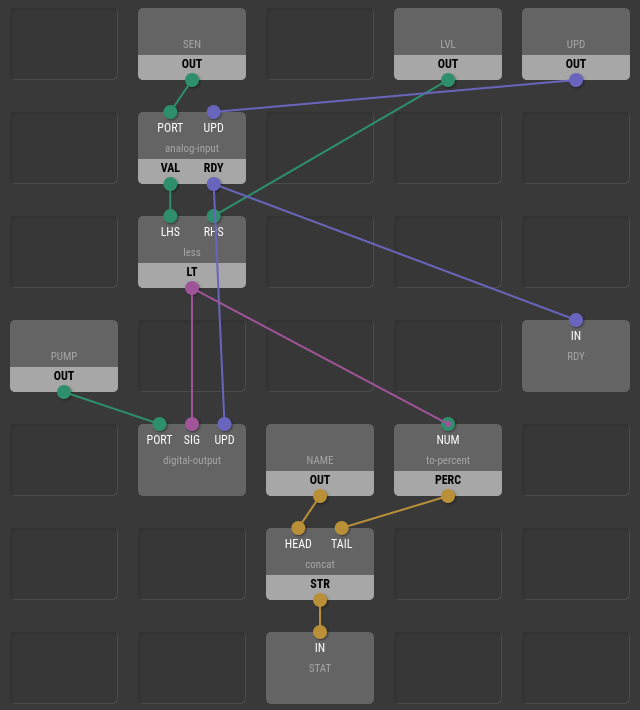Image resolution: width=640 pixels, height=710 pixels.
Task: Select the concat node's HEAD pin
Action: (x=298, y=528)
